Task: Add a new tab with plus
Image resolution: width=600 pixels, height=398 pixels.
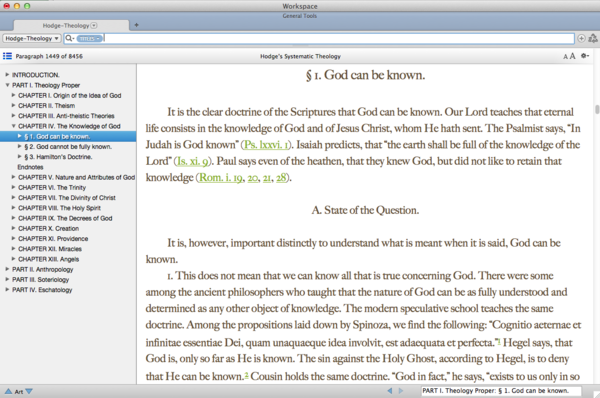Action: coord(136,25)
